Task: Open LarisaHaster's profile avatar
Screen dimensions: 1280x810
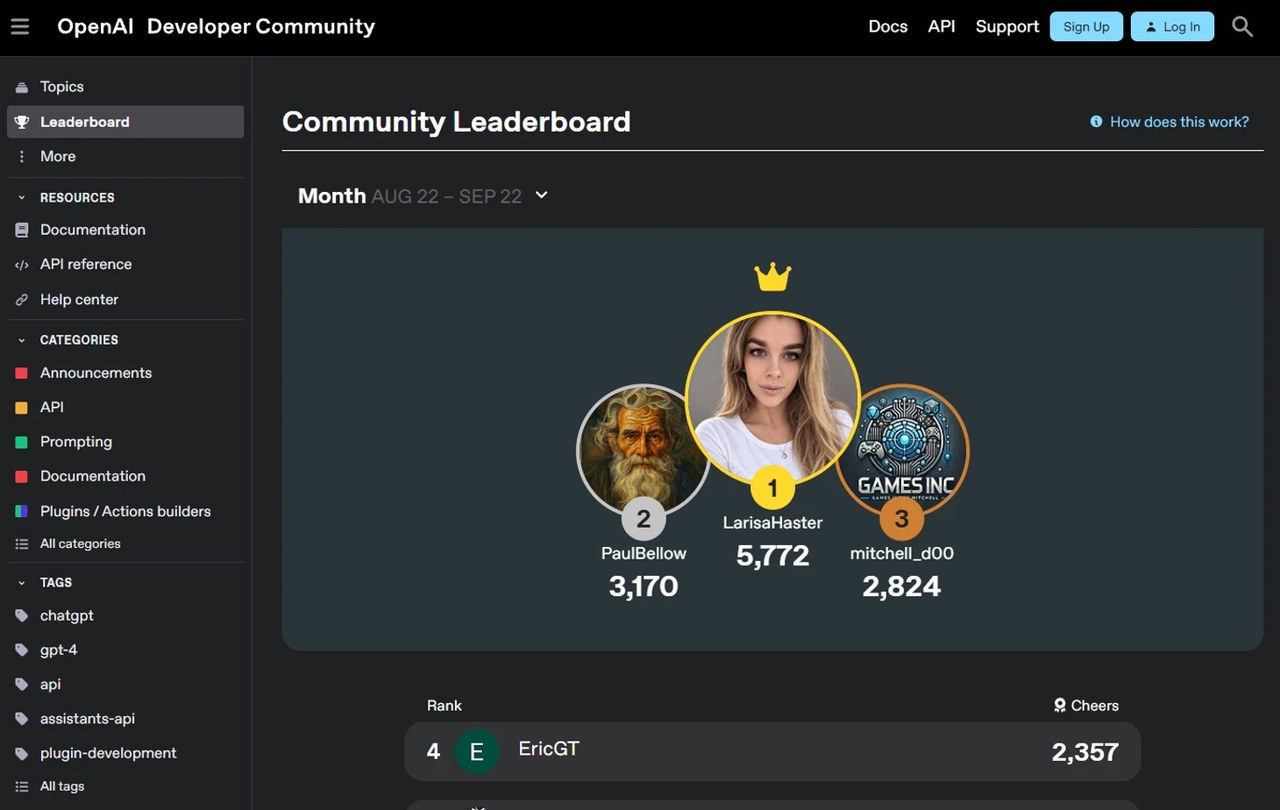Action: 773,397
